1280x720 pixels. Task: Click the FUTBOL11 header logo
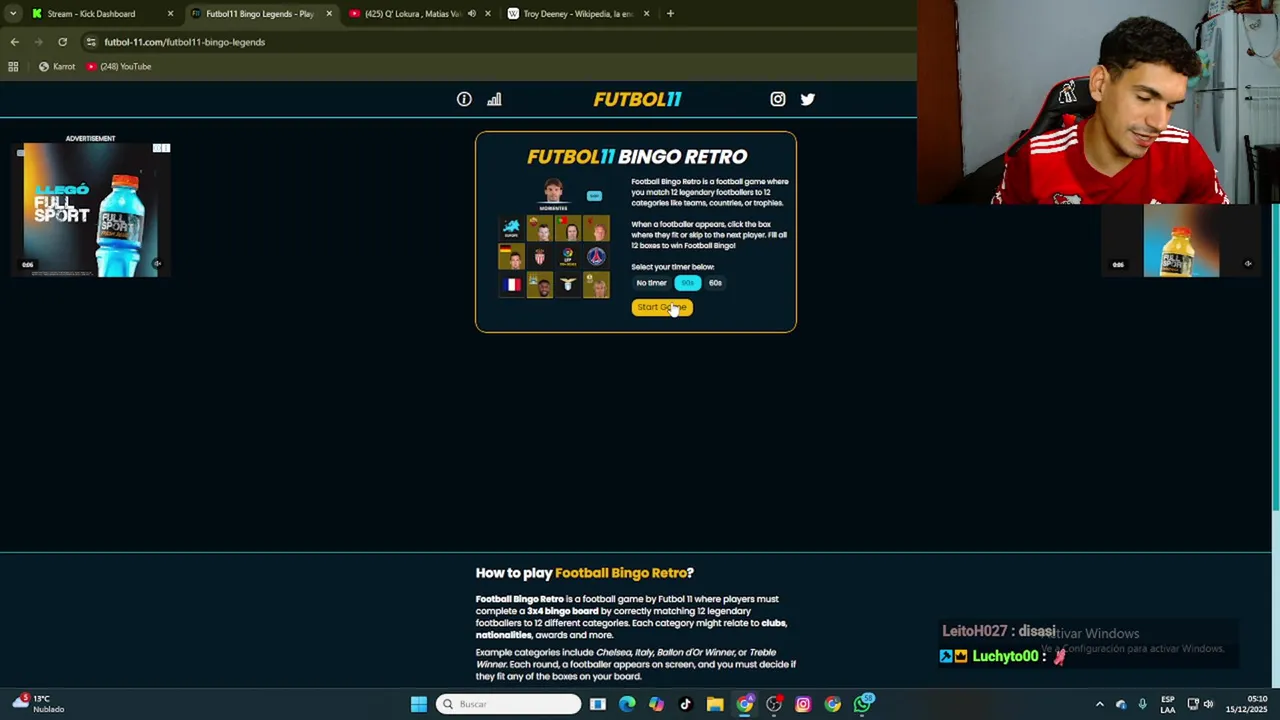[x=637, y=99]
